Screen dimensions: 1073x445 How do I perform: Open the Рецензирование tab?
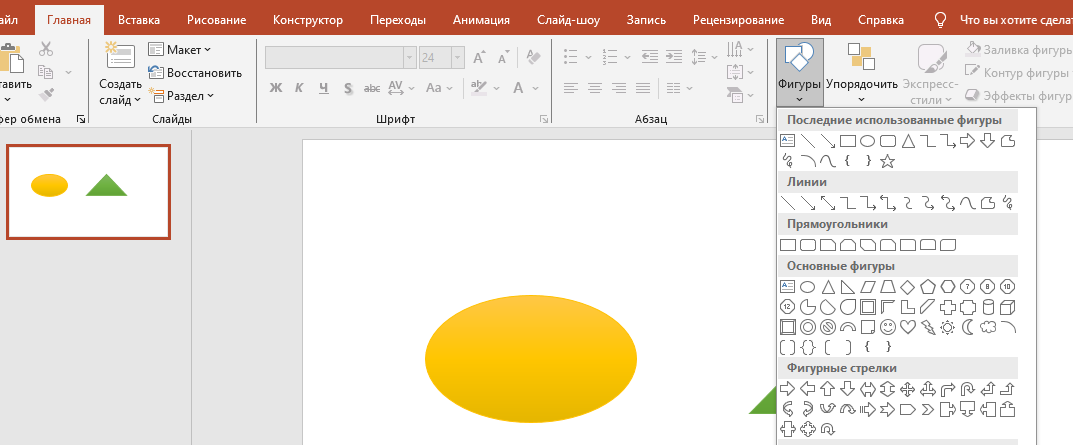click(x=738, y=20)
